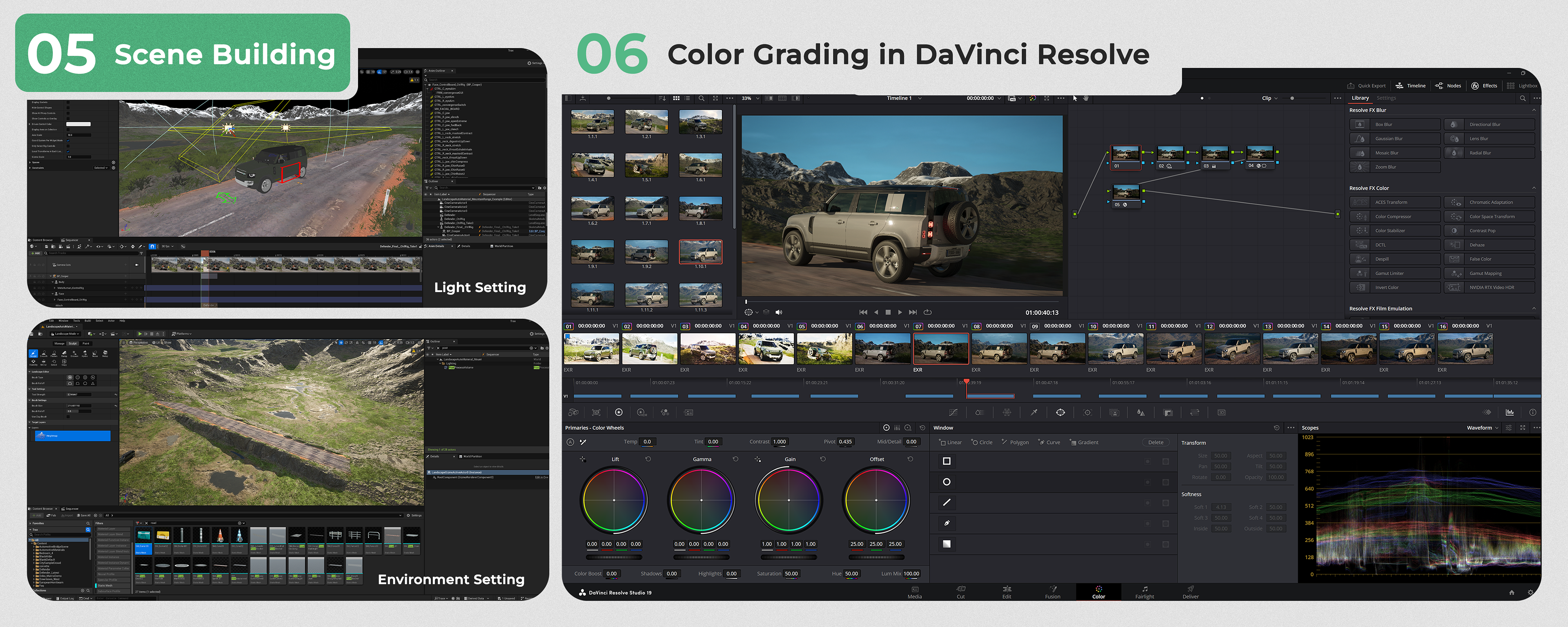This screenshot has height=627, width=1568.
Task: Open the 33% viewer zoom dropdown
Action: 751,98
